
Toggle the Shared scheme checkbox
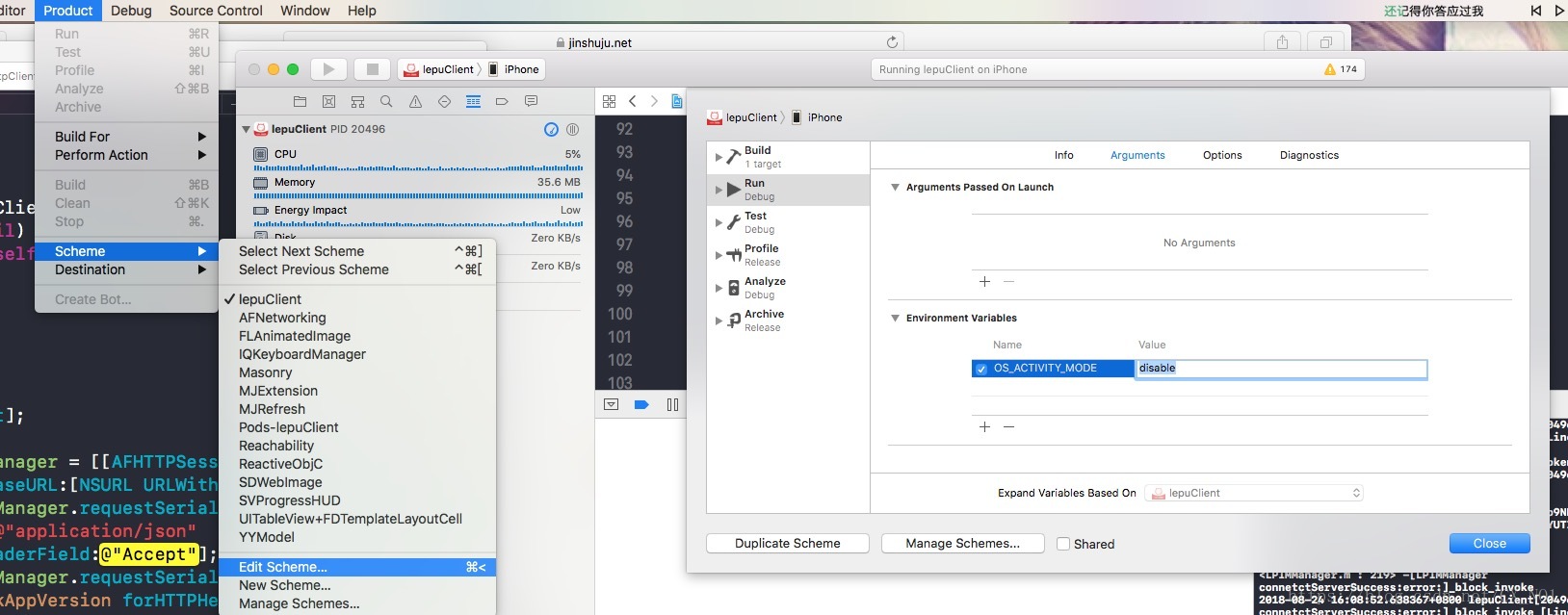(1063, 544)
